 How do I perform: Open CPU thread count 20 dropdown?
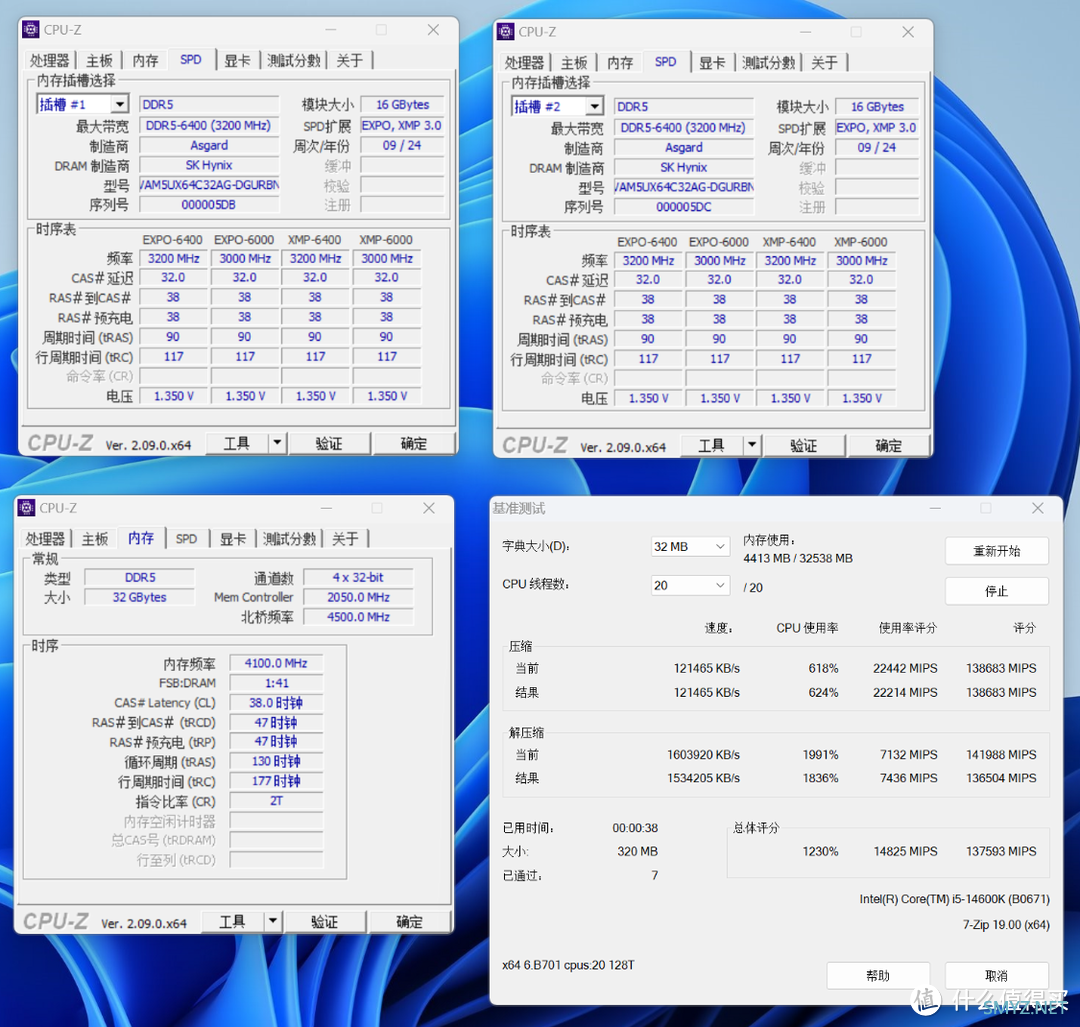pos(691,585)
